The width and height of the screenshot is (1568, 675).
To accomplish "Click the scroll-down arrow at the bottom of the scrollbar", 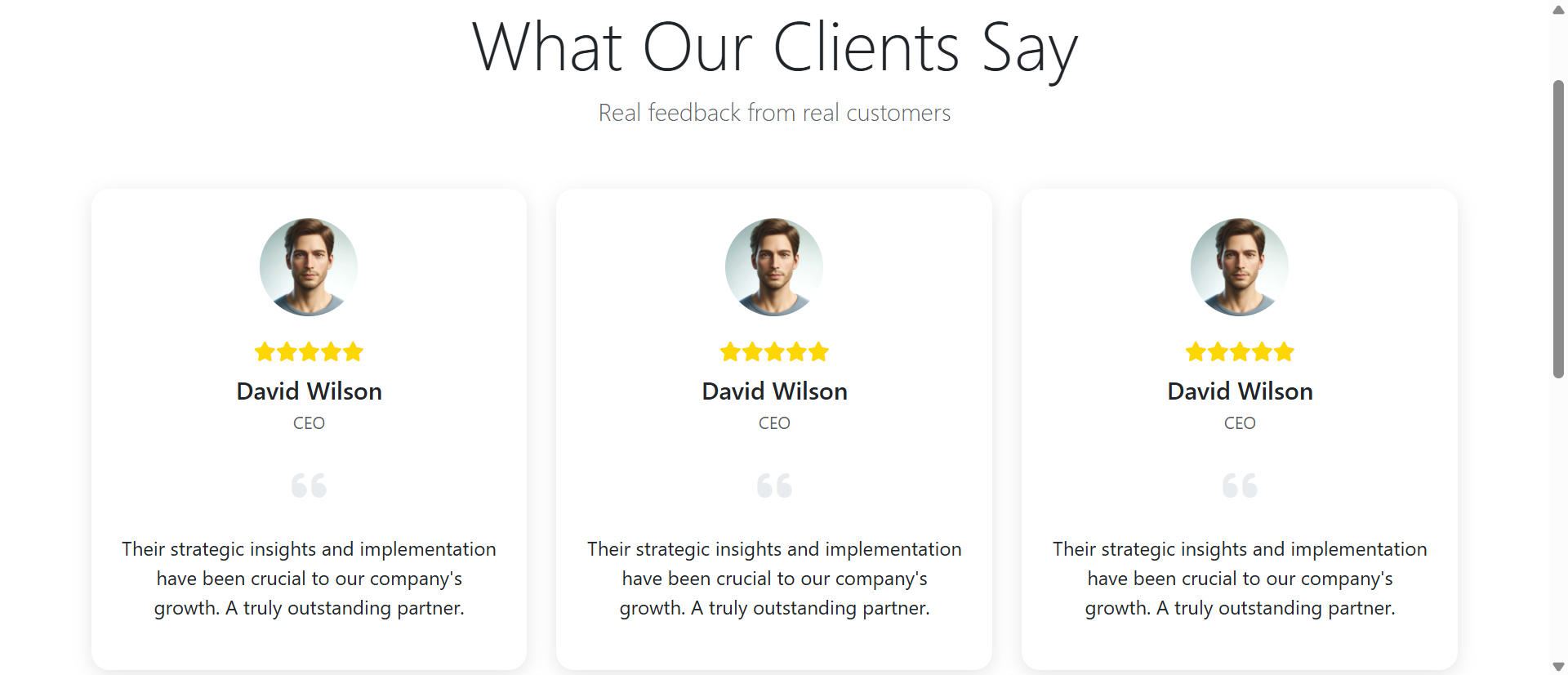I will [x=1558, y=665].
